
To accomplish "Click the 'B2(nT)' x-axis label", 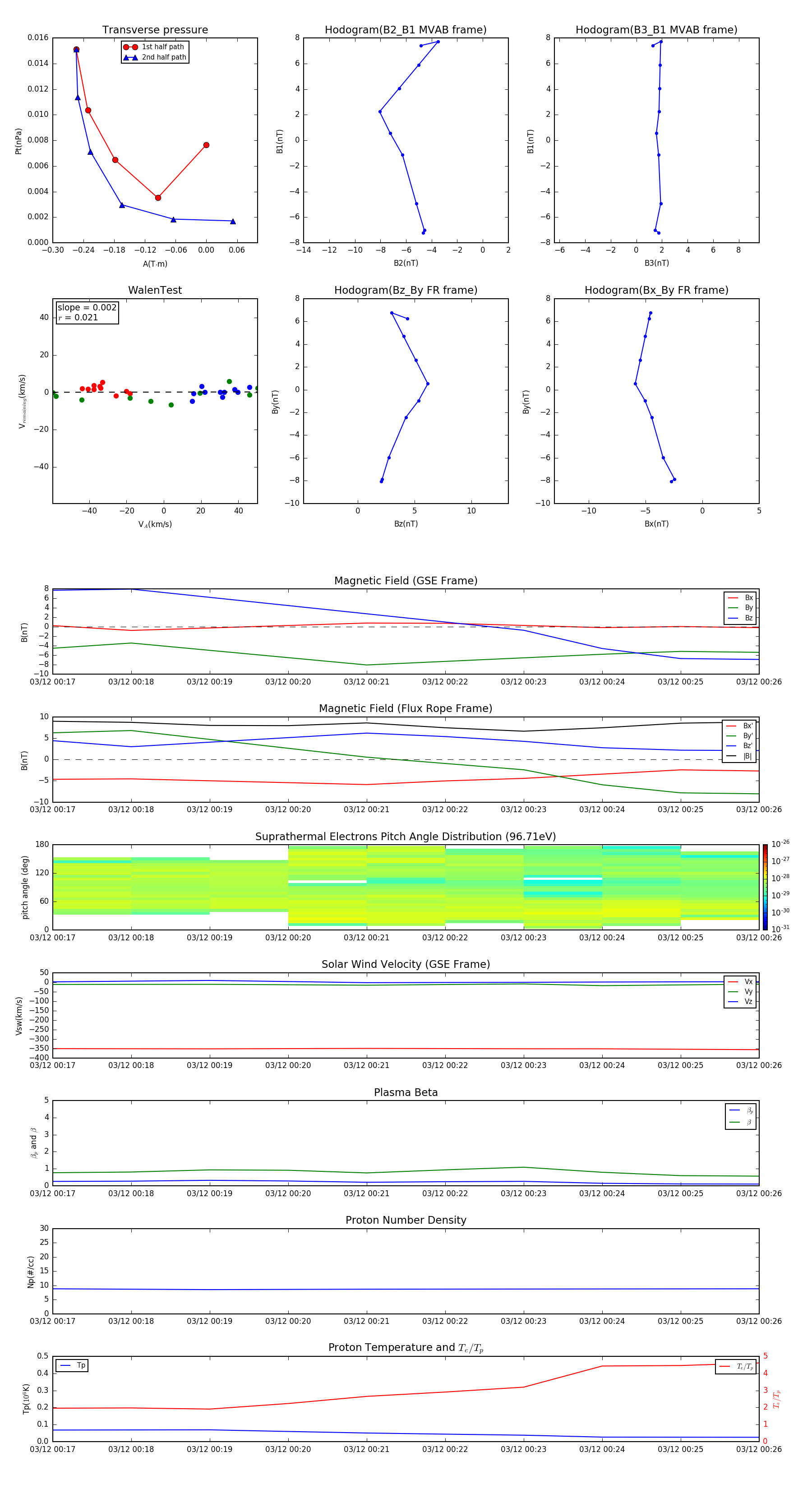I will pyautogui.click(x=406, y=263).
